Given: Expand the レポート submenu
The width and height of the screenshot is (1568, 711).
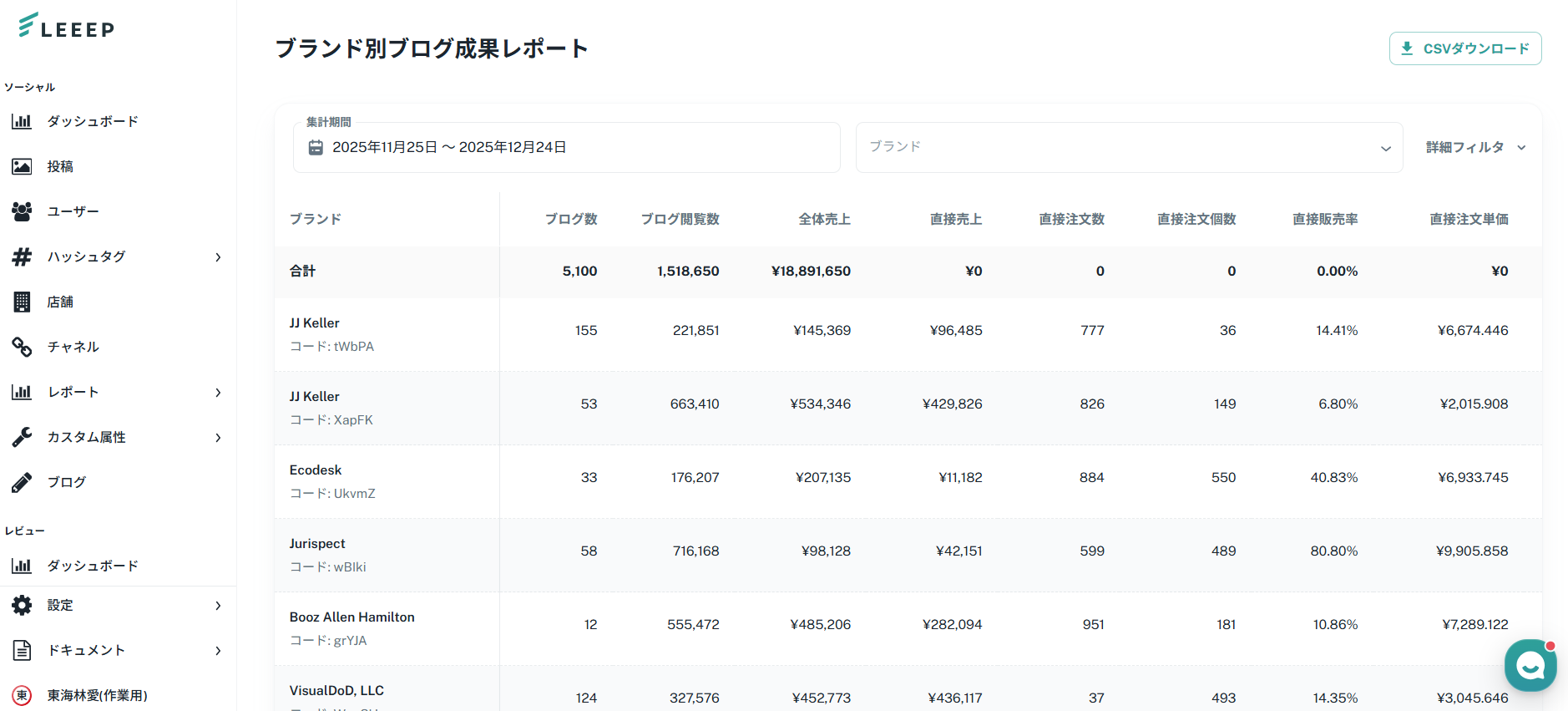Looking at the screenshot, I should tap(218, 393).
